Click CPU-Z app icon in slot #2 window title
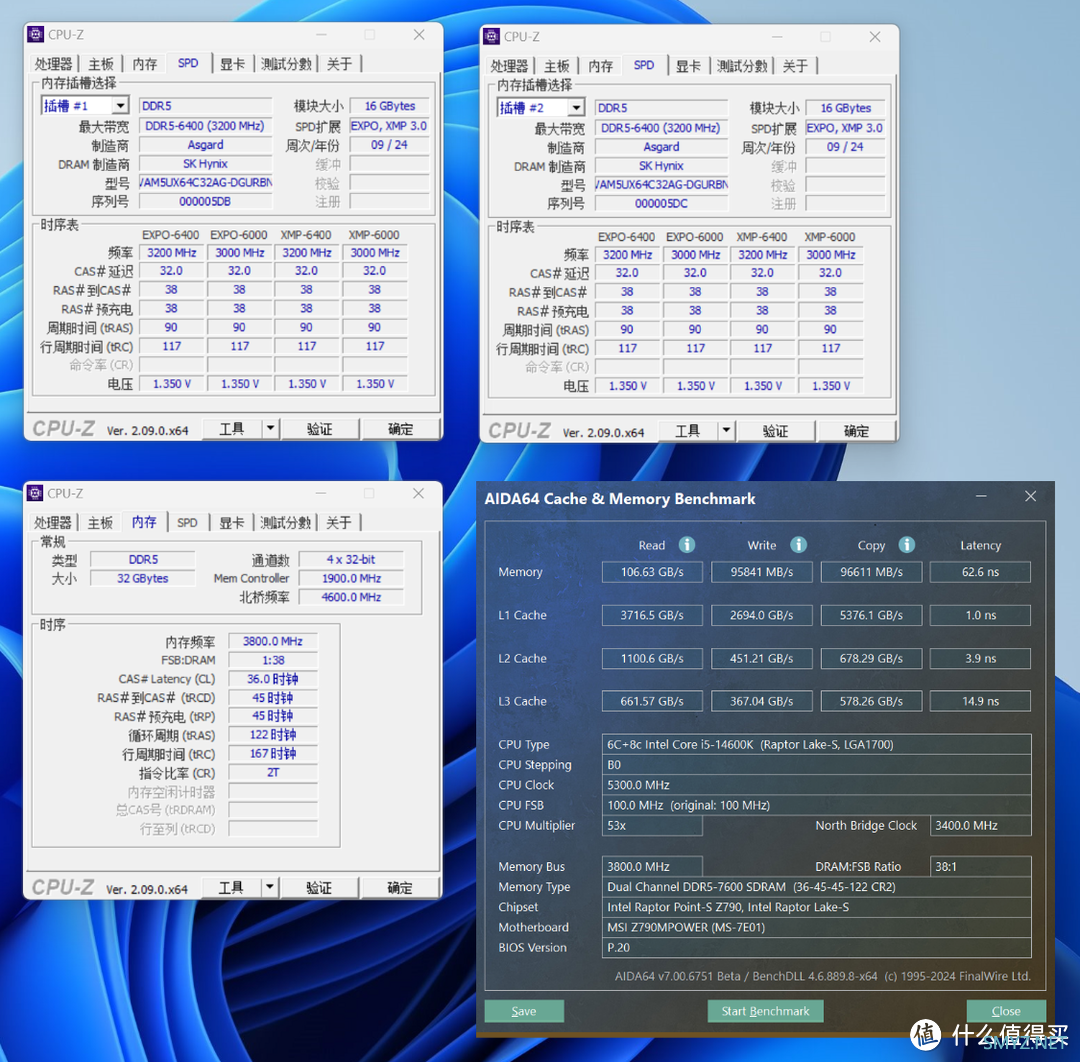The height and width of the screenshot is (1062, 1080). pyautogui.click(x=492, y=37)
